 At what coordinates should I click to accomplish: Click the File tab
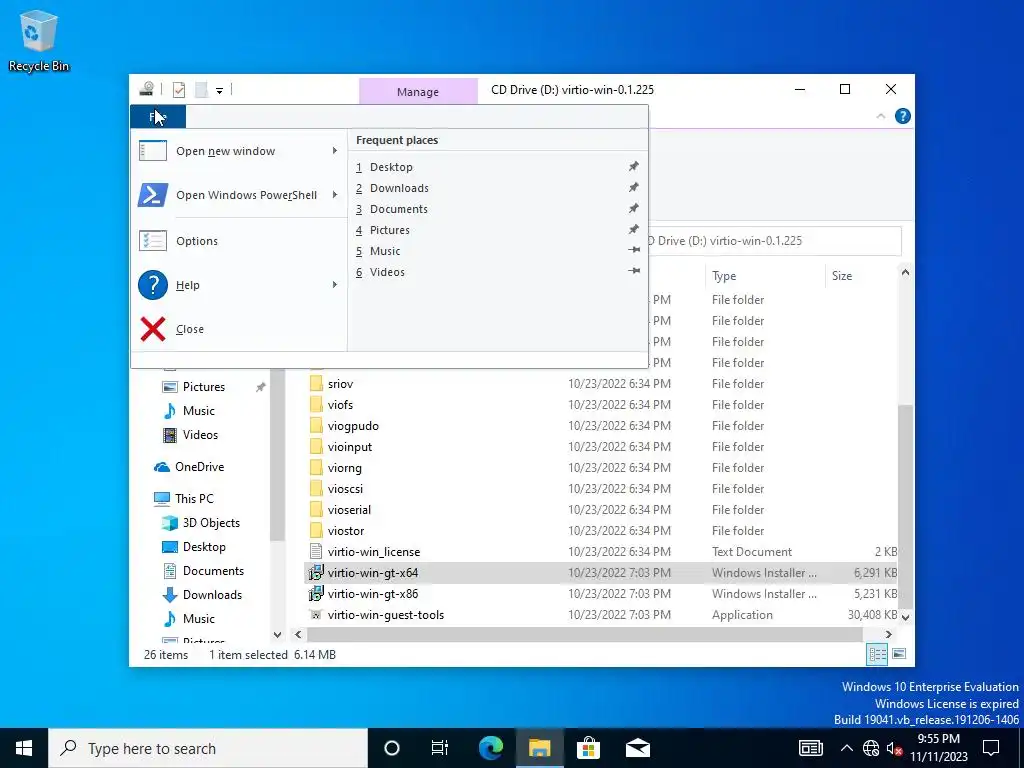158,117
